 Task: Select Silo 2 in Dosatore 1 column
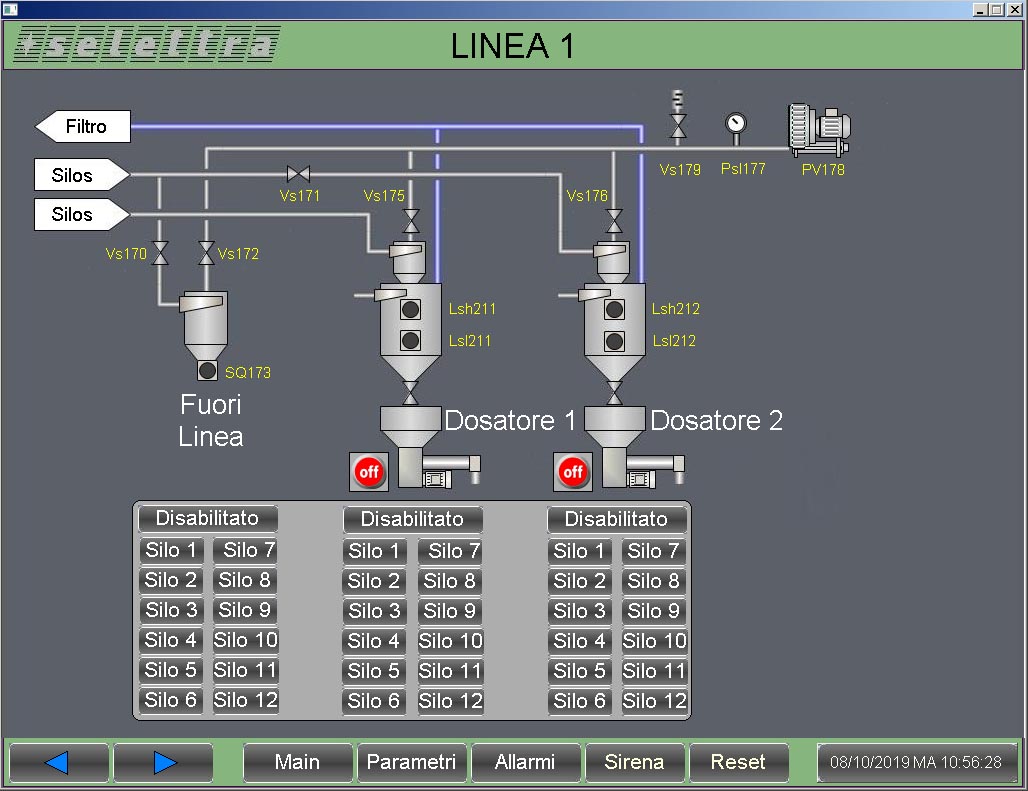(374, 581)
